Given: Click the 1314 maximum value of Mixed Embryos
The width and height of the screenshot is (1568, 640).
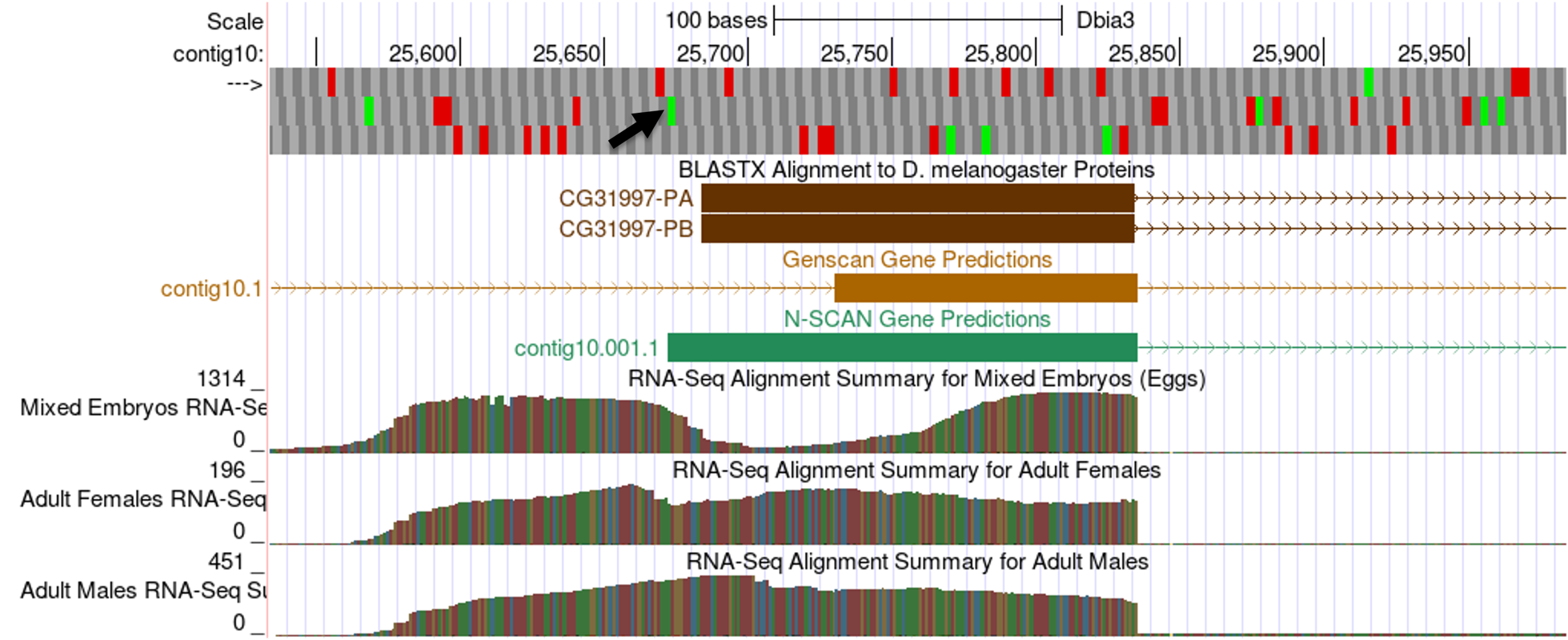Looking at the screenshot, I should [221, 378].
